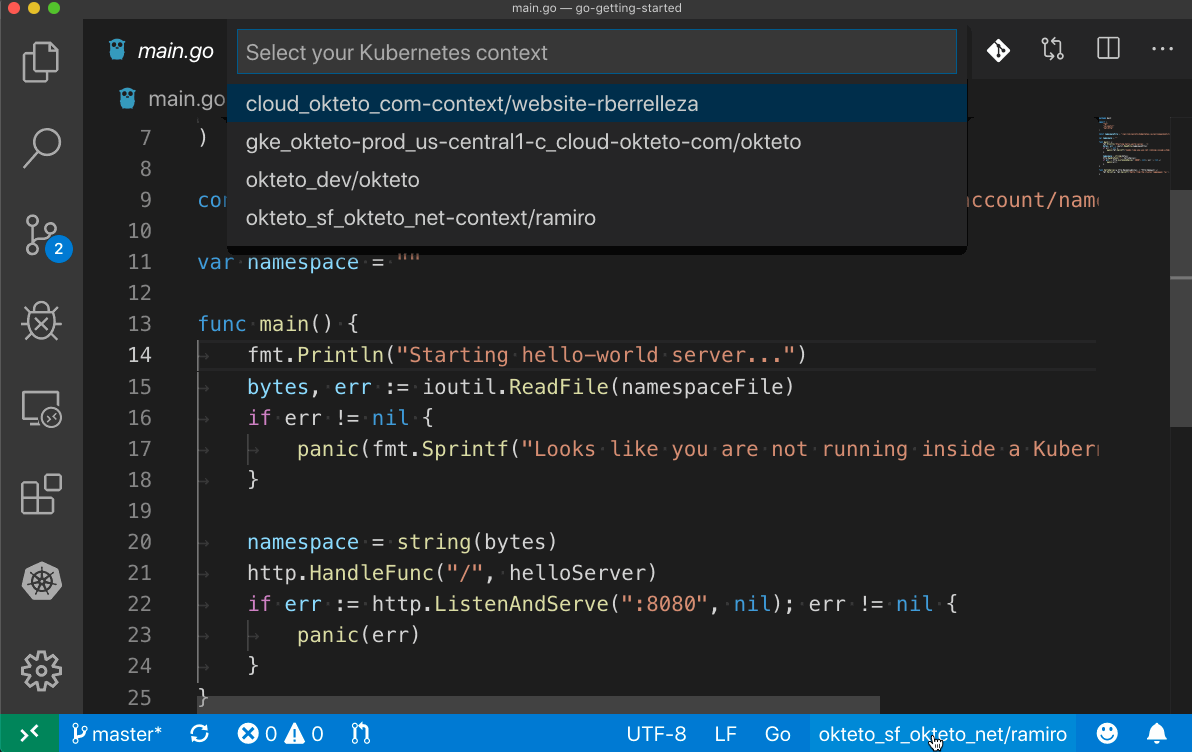Screen dimensions: 1192x752
Task: Click the git diamond icon in editor toolbar
Action: (998, 50)
